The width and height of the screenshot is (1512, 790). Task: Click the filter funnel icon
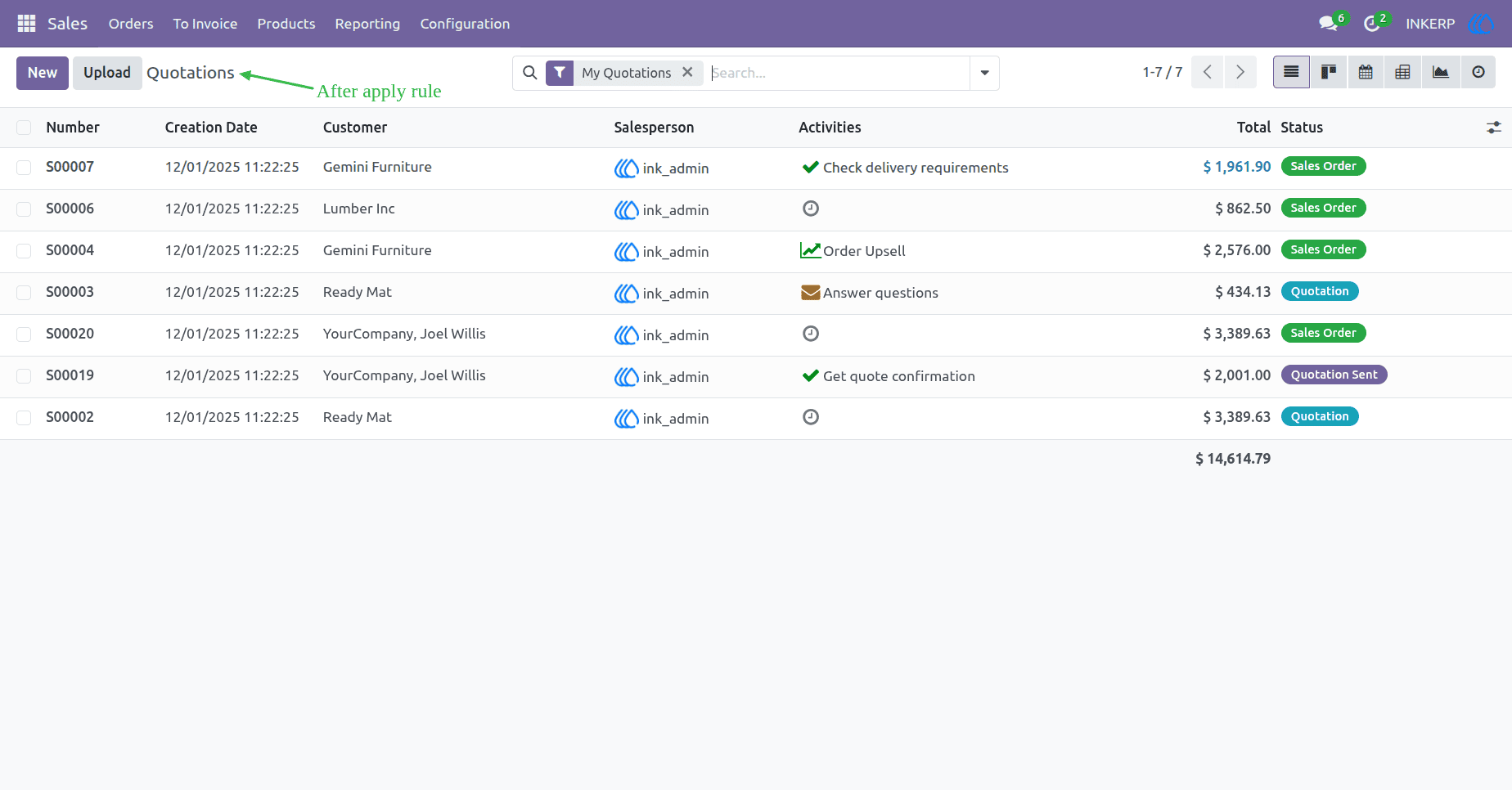pyautogui.click(x=560, y=73)
